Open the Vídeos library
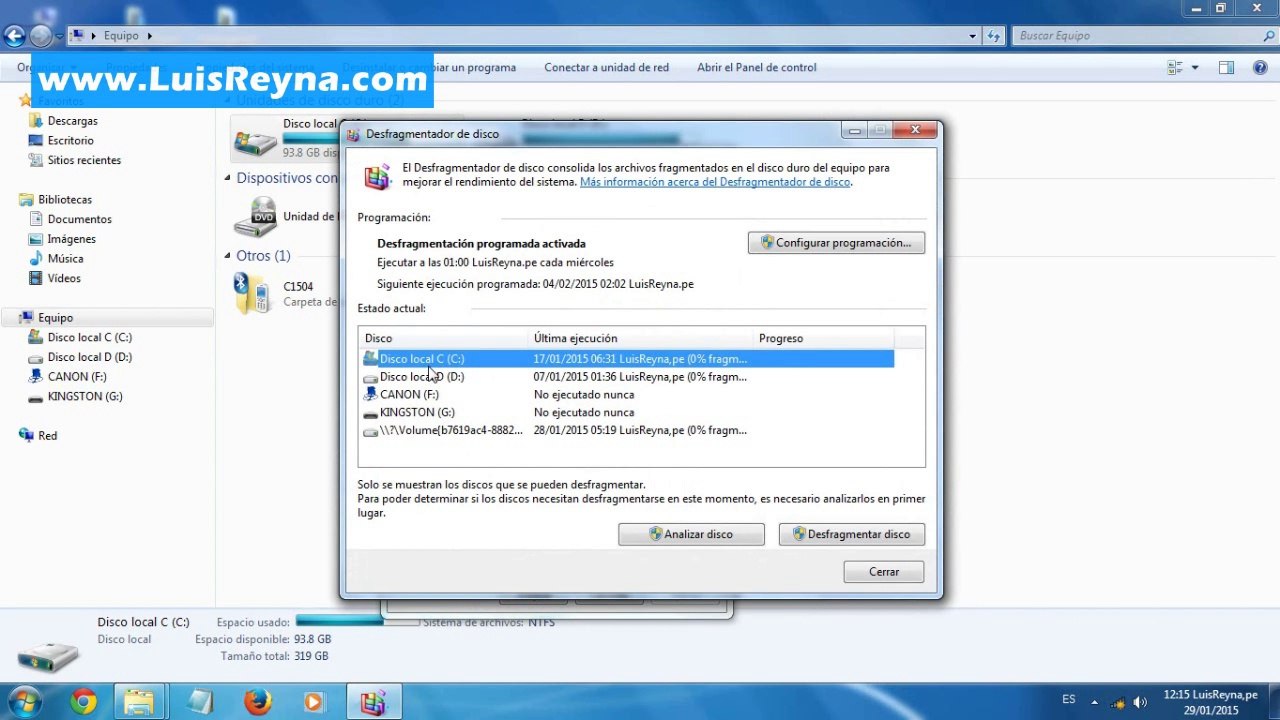Image resolution: width=1280 pixels, height=720 pixels. point(64,278)
